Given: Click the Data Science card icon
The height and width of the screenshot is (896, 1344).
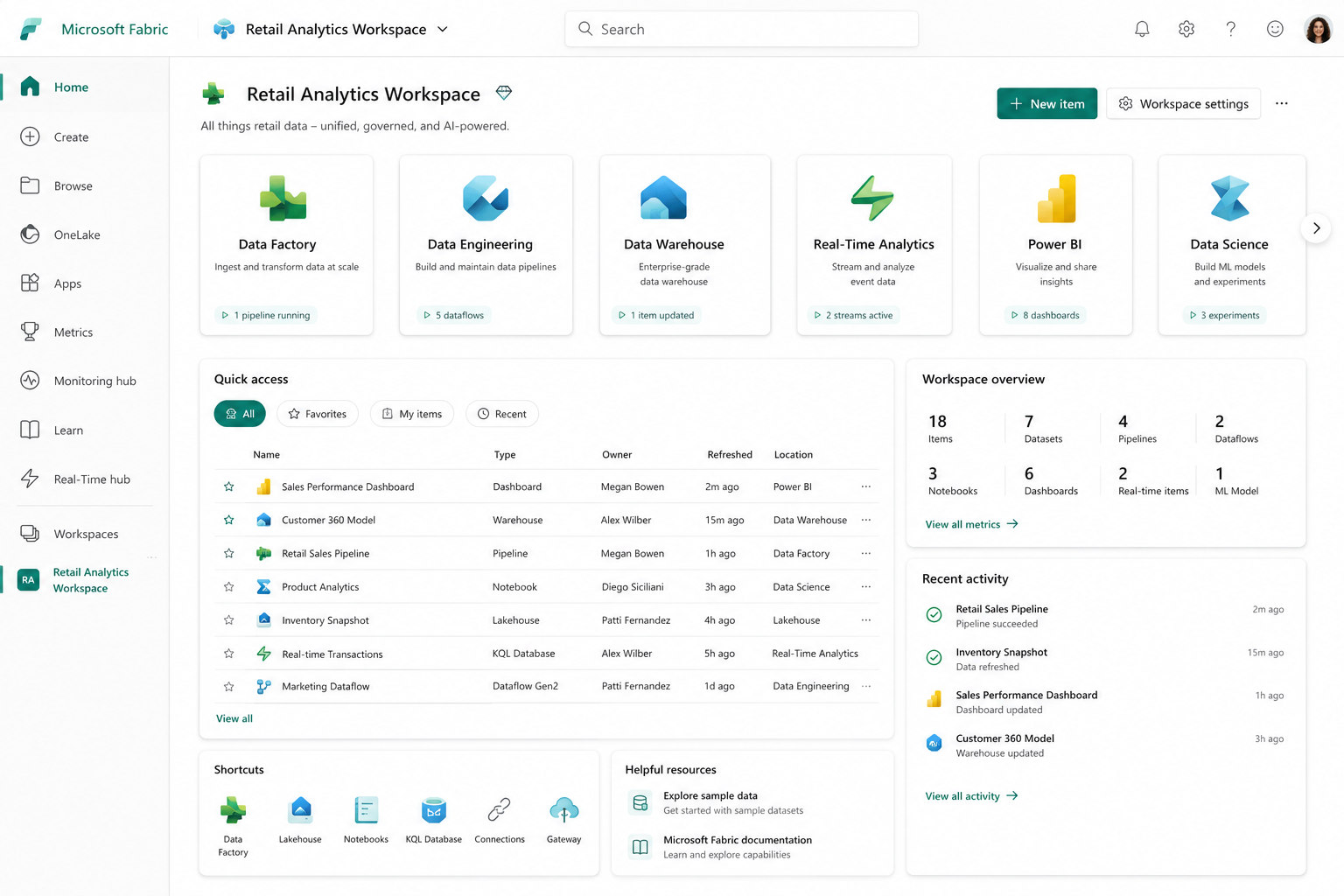Looking at the screenshot, I should 1229,198.
